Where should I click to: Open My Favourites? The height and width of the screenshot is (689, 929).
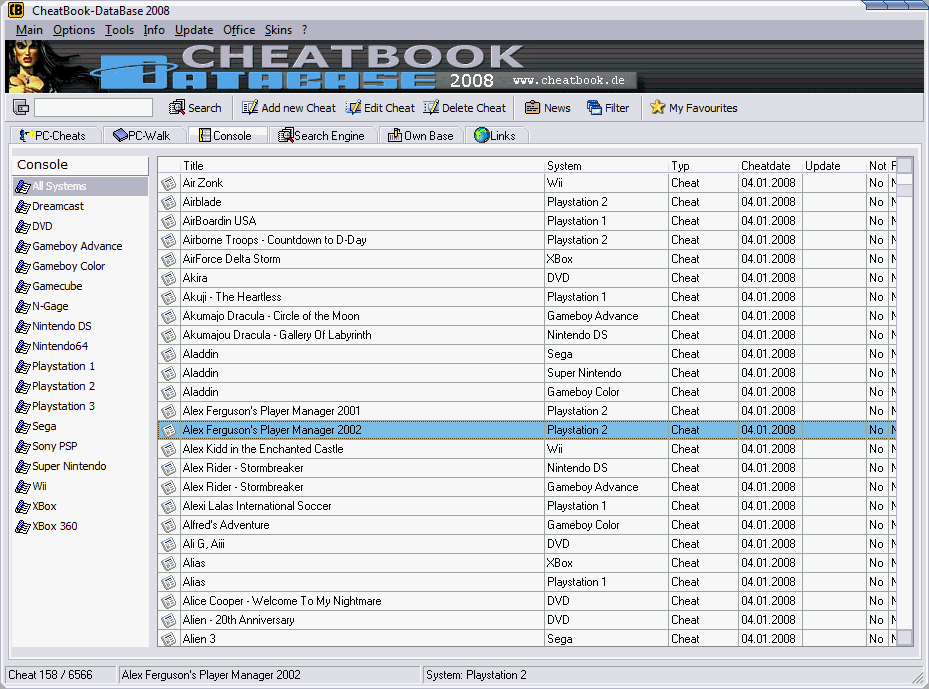[693, 108]
